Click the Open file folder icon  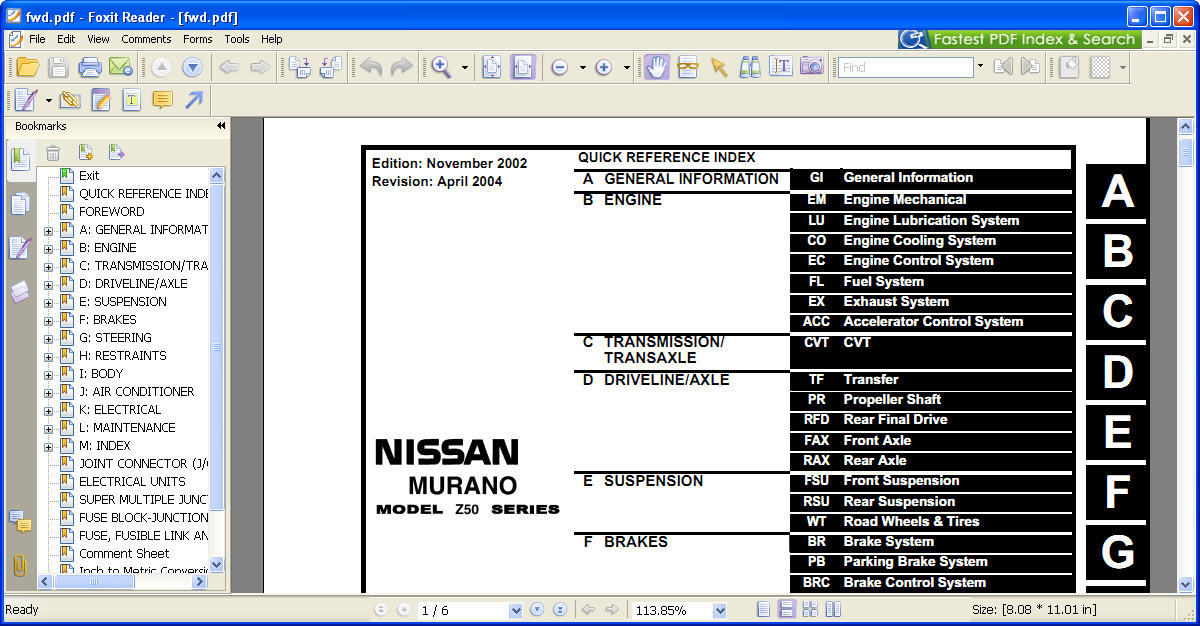27,68
